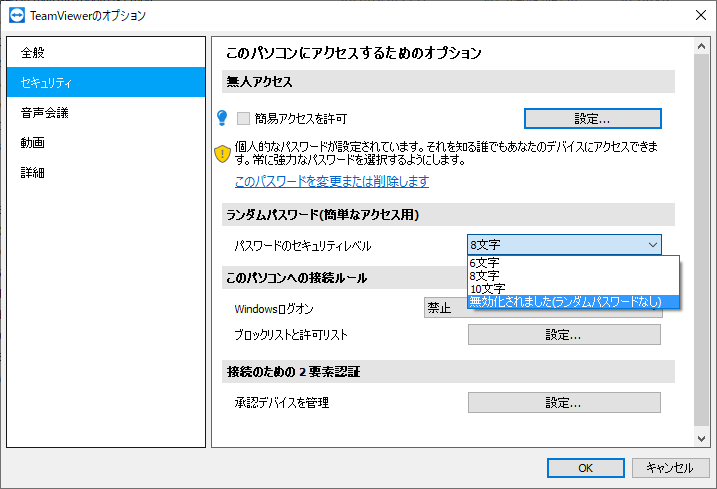Click the vertical scrollbar thumb

click(701, 240)
